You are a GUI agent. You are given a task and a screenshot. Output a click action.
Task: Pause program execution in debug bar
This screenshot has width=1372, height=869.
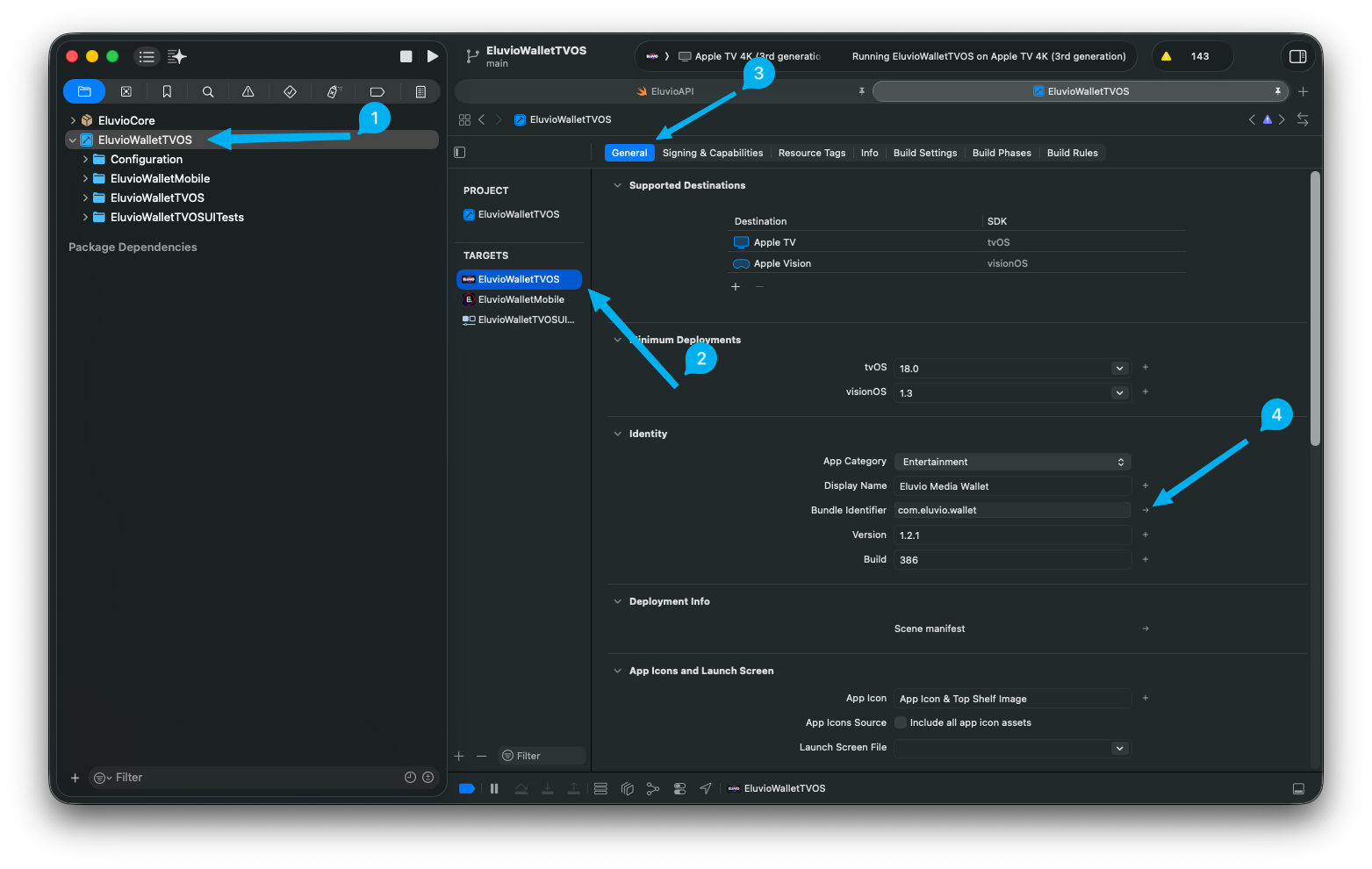pyautogui.click(x=494, y=788)
